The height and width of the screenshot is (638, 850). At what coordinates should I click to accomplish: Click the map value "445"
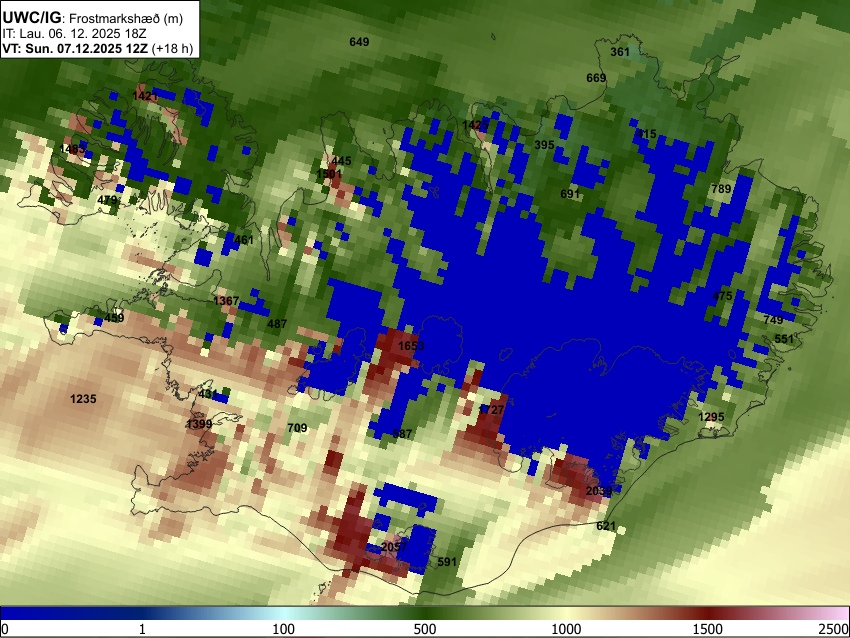click(x=342, y=161)
